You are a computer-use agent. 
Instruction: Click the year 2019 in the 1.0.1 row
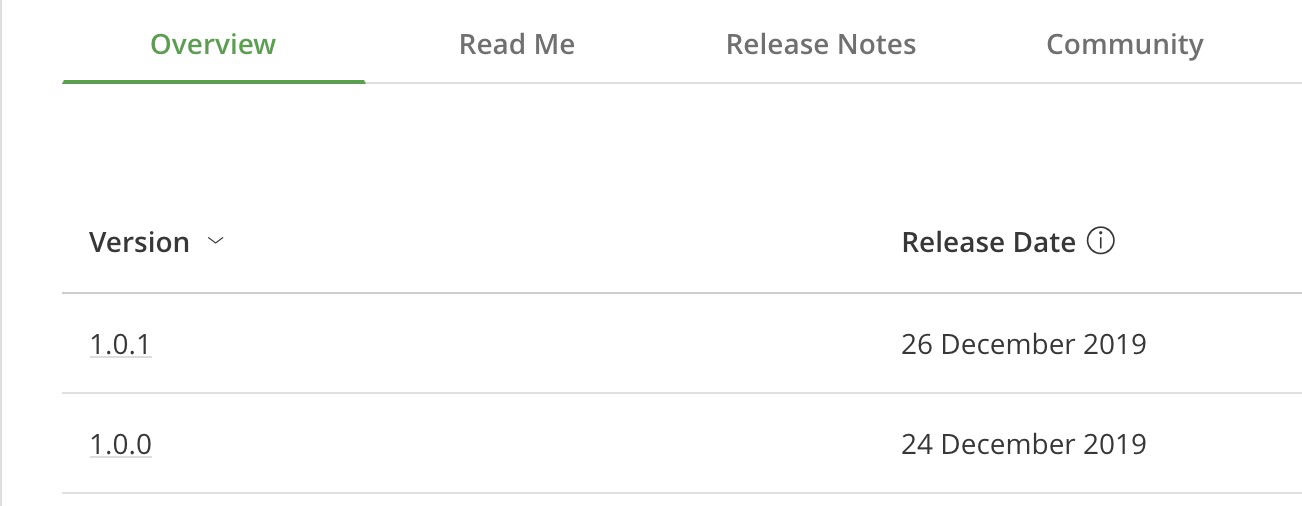click(x=1115, y=344)
